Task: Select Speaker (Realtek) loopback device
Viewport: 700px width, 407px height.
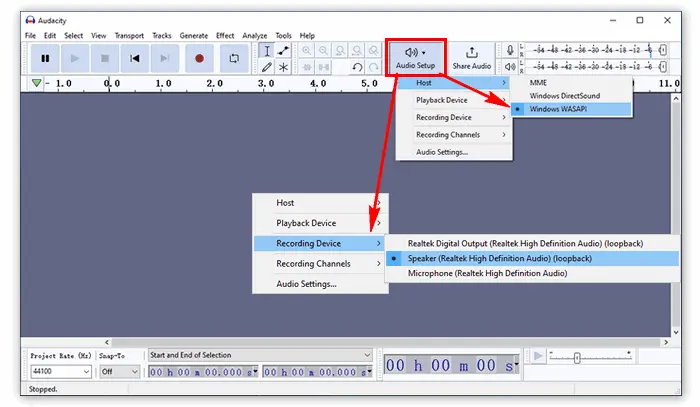Action: point(532,258)
